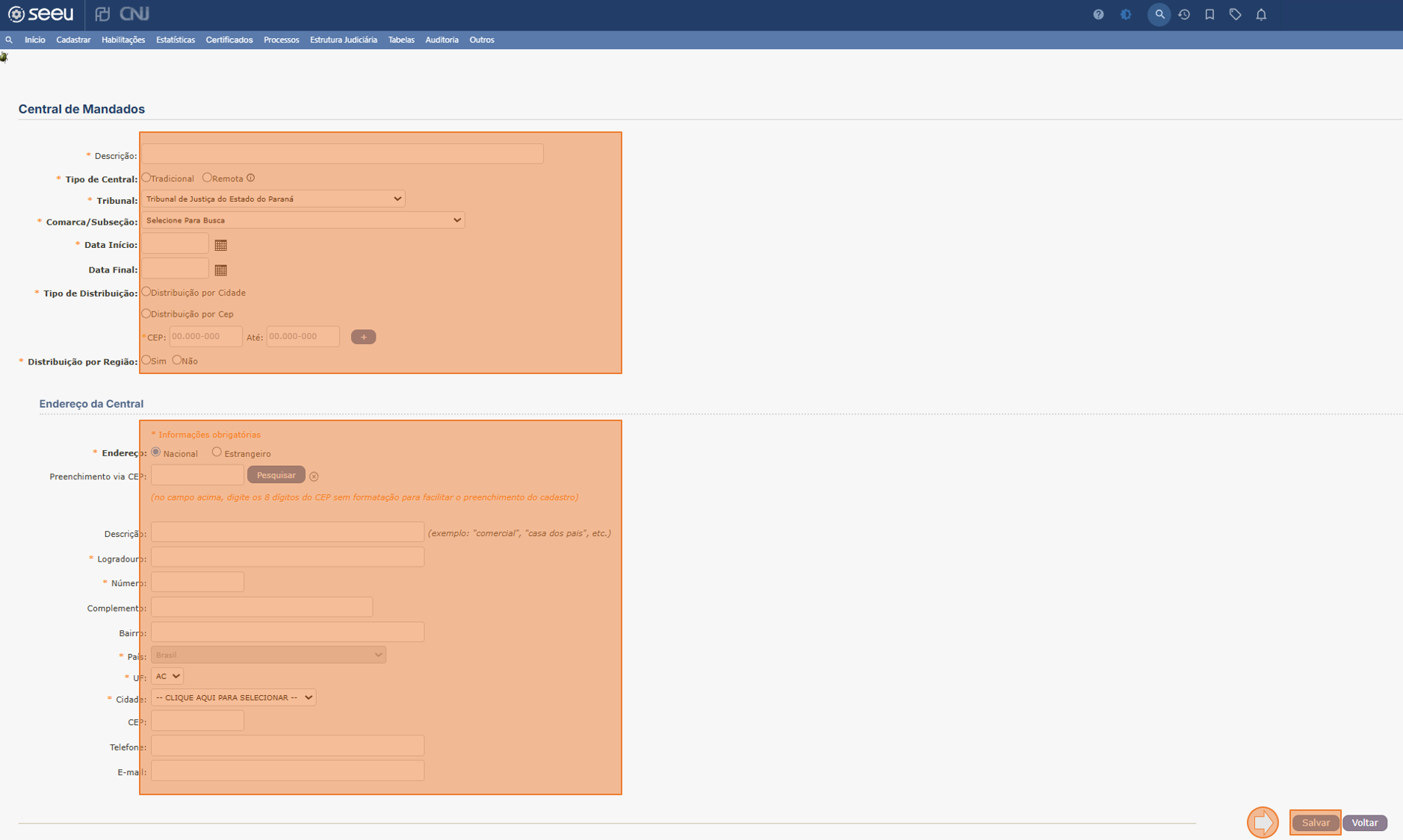
Task: Choose Distribuição por Cep
Action: click(146, 314)
